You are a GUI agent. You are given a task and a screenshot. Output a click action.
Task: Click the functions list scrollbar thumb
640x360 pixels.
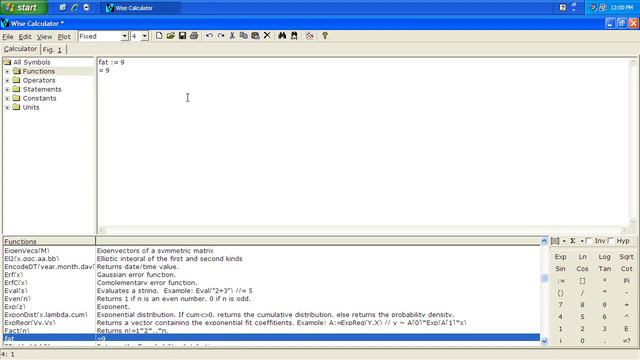point(544,278)
